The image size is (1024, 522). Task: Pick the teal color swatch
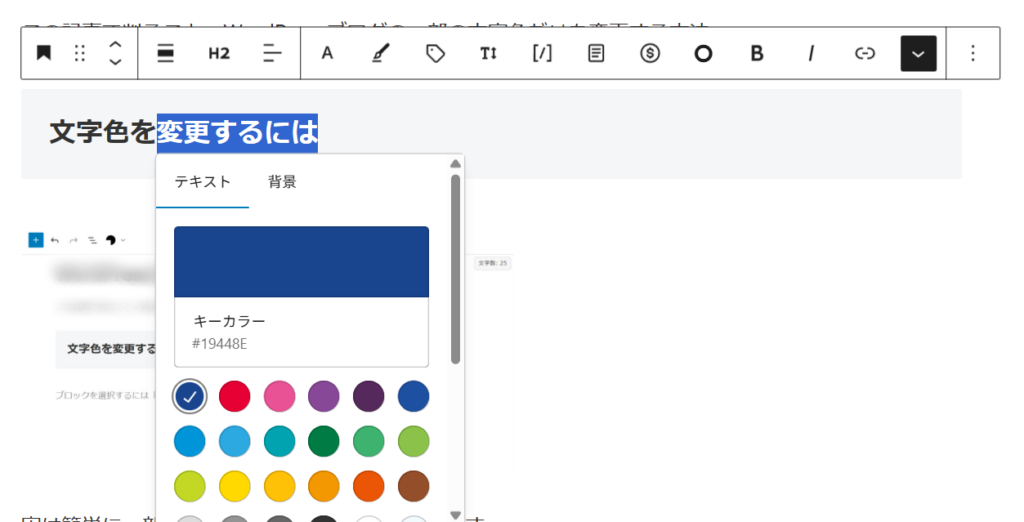coord(279,441)
